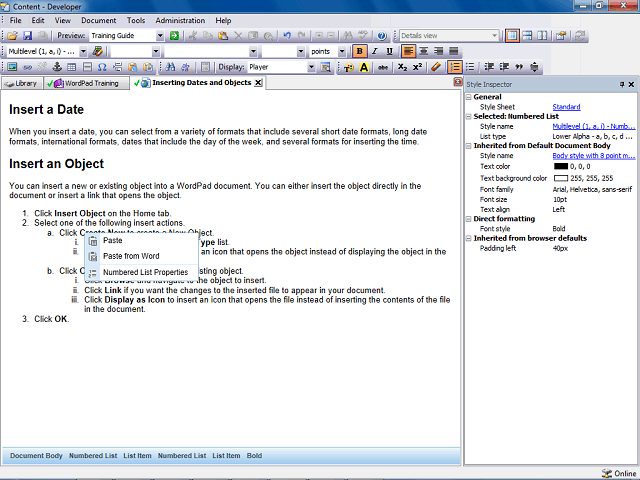The width and height of the screenshot is (640, 480).
Task: Apply superscript formatting
Action: pos(417,67)
